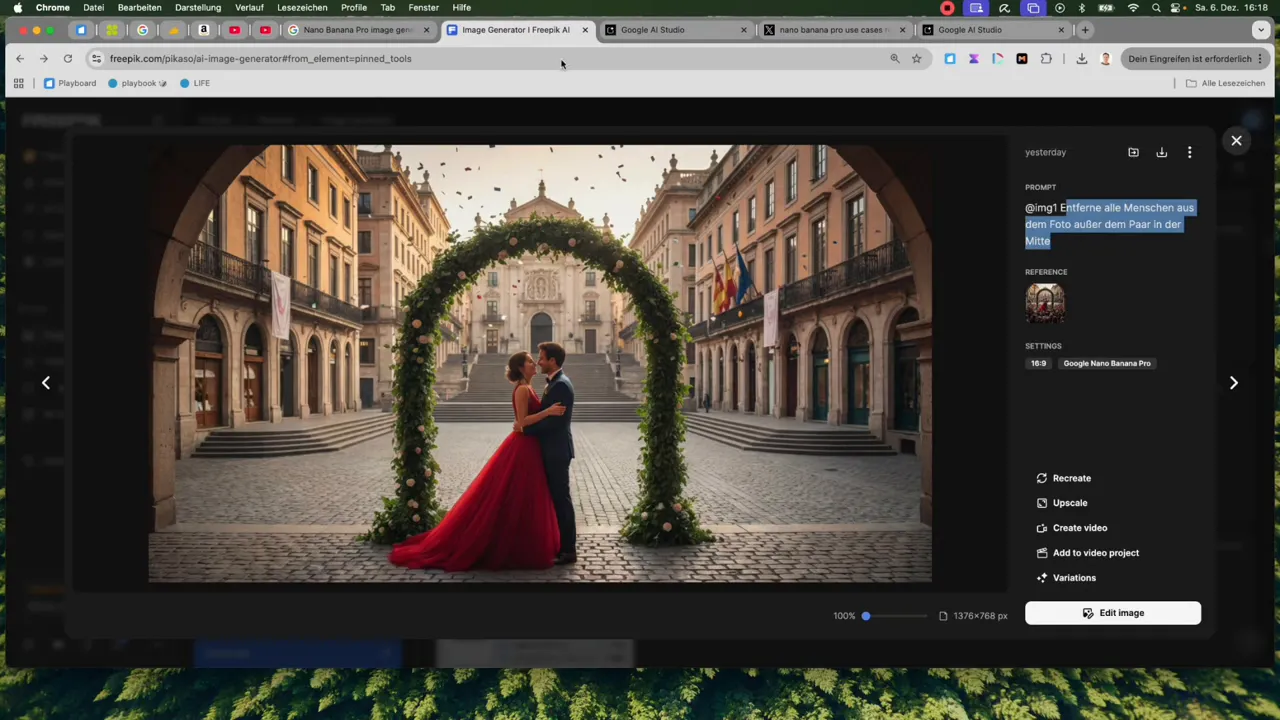This screenshot has height=720, width=1280.
Task: Click the download icon for this image
Action: (x=1161, y=152)
